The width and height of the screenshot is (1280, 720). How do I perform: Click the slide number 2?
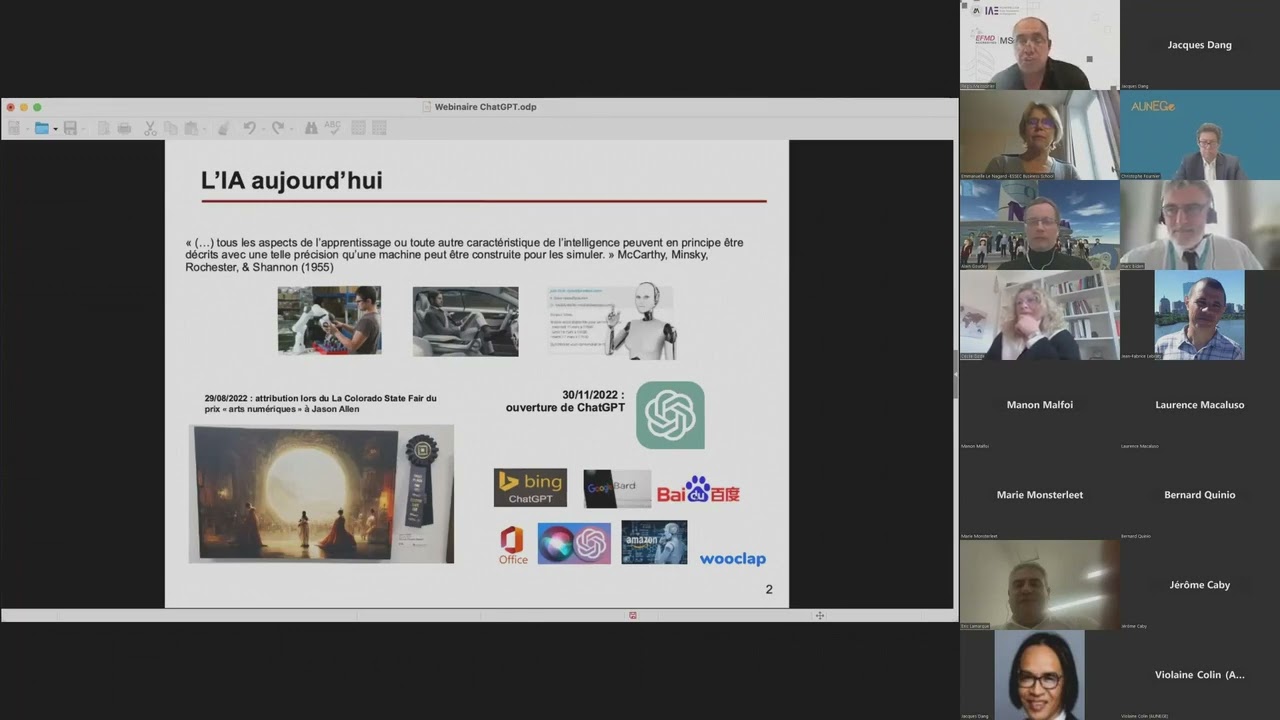tap(769, 589)
